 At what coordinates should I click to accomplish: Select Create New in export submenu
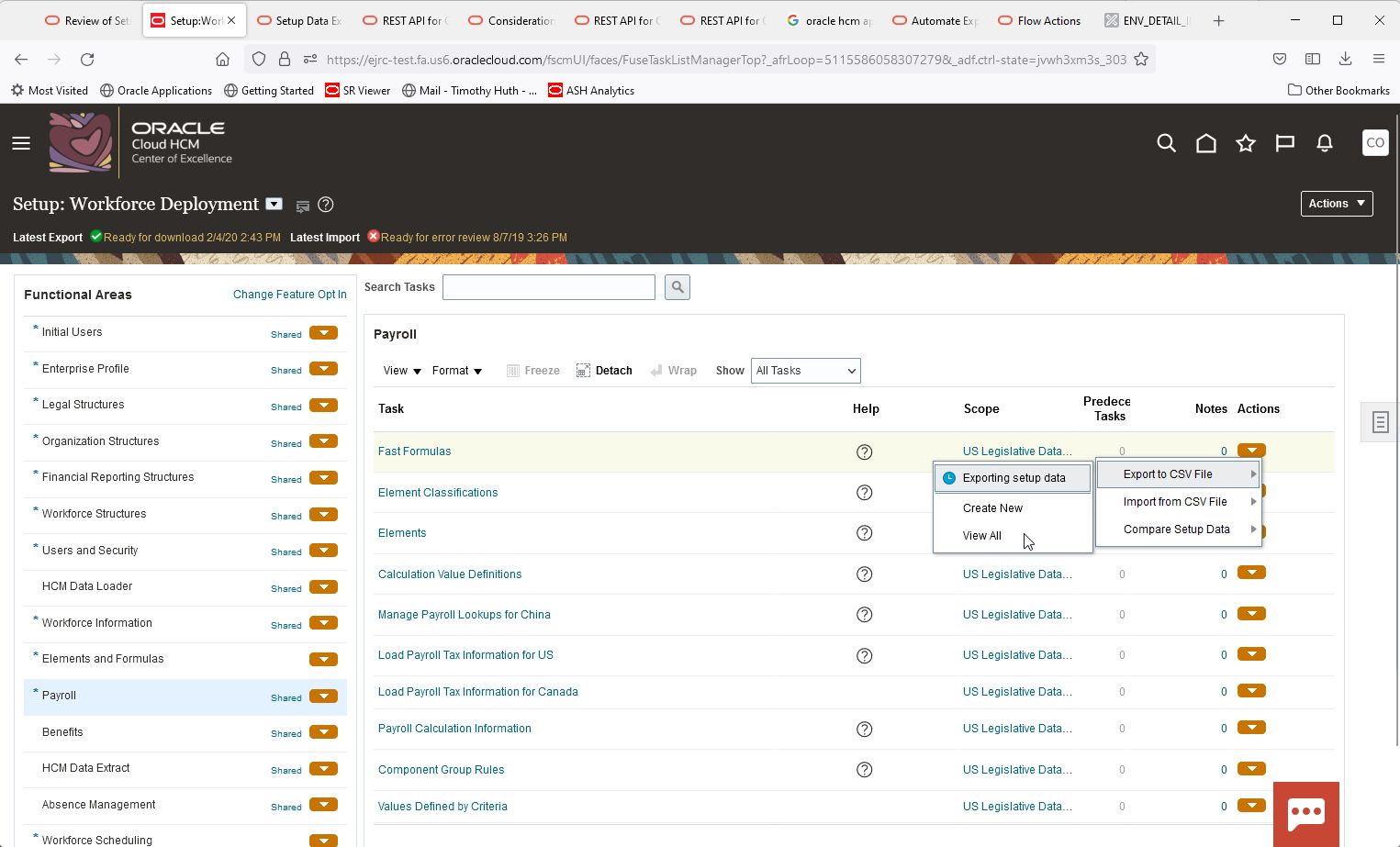tap(992, 508)
